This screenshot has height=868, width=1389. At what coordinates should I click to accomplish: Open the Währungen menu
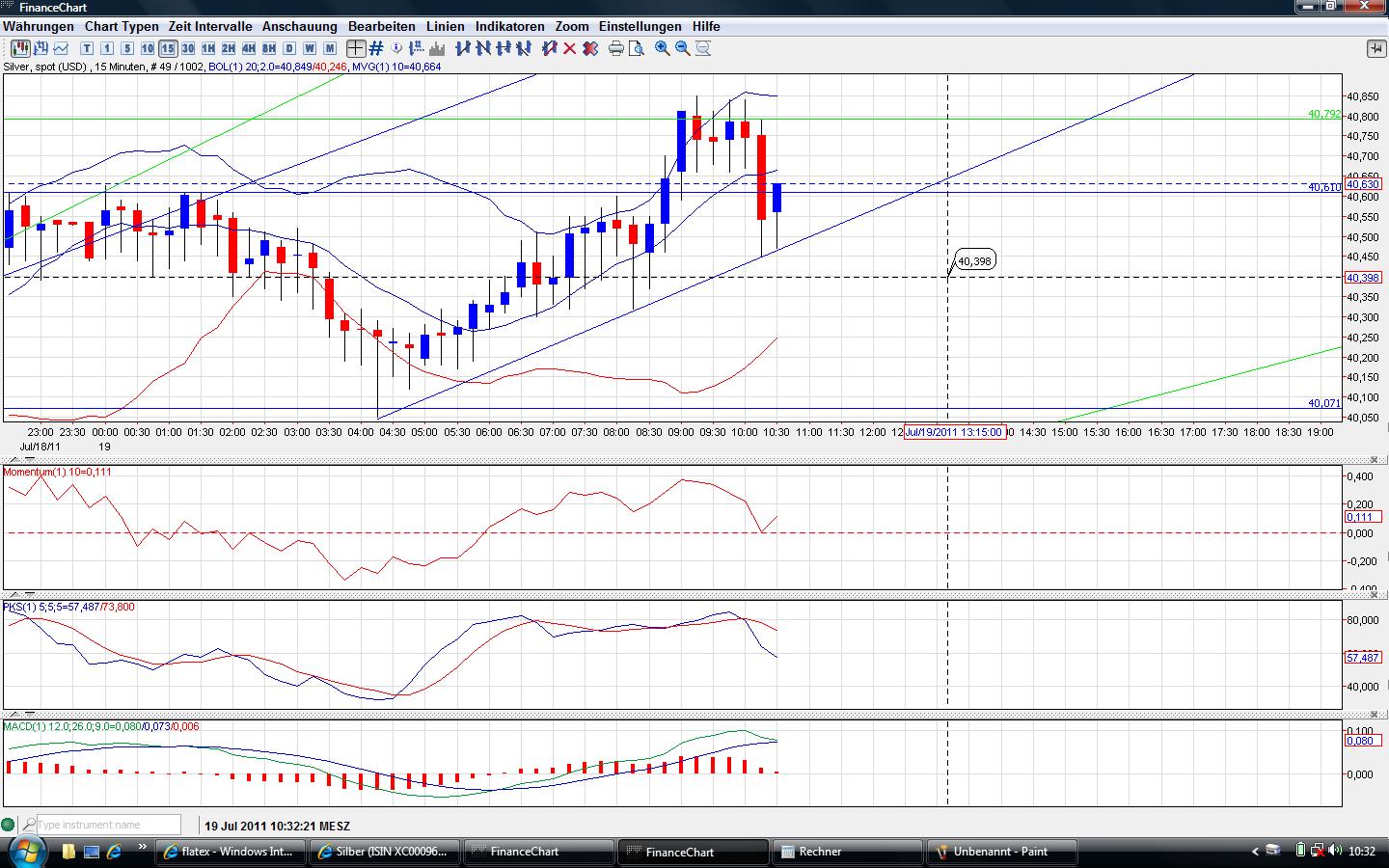tap(39, 26)
